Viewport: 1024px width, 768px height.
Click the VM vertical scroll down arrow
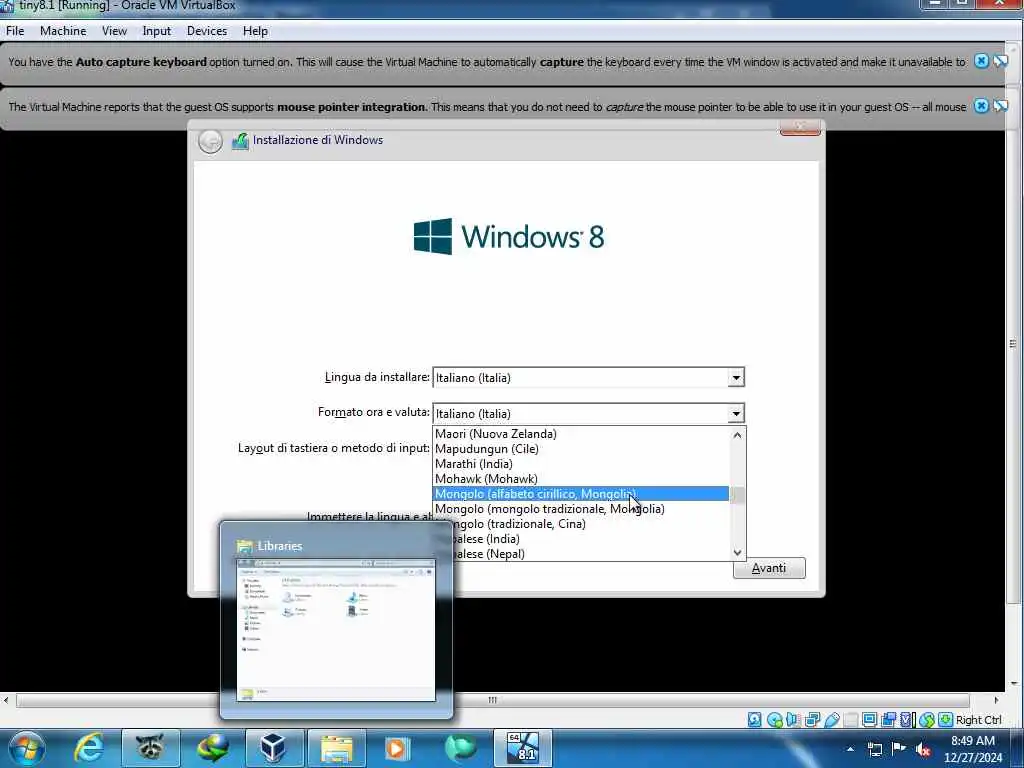click(x=1014, y=684)
